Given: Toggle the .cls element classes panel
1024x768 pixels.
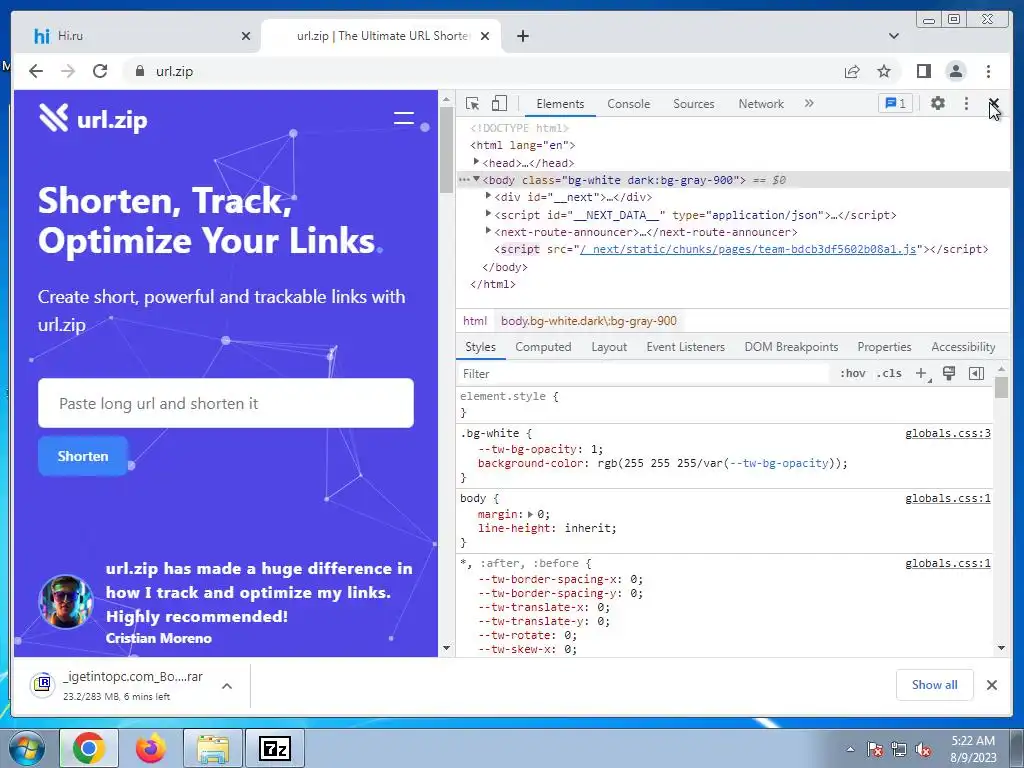Looking at the screenshot, I should [x=889, y=374].
